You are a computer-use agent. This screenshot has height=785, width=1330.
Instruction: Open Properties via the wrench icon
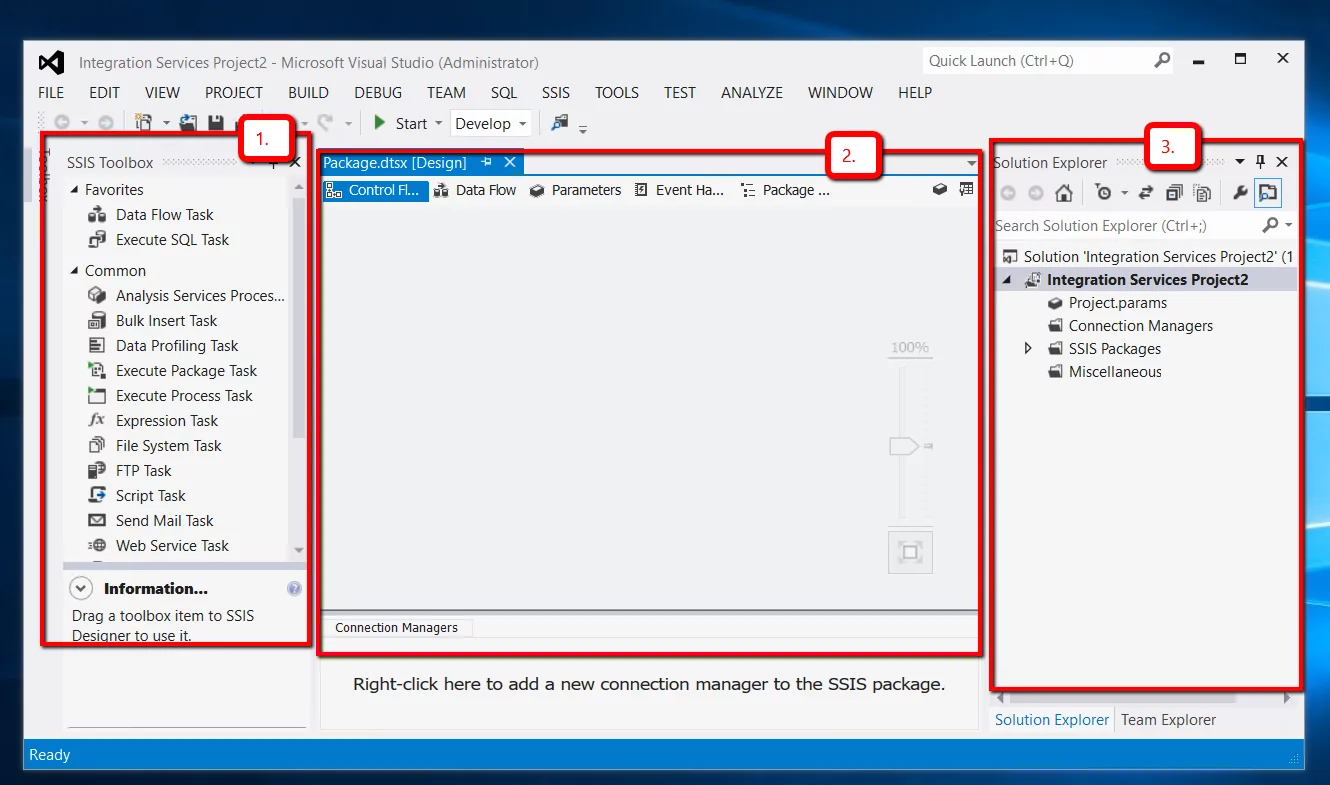pyautogui.click(x=1240, y=193)
